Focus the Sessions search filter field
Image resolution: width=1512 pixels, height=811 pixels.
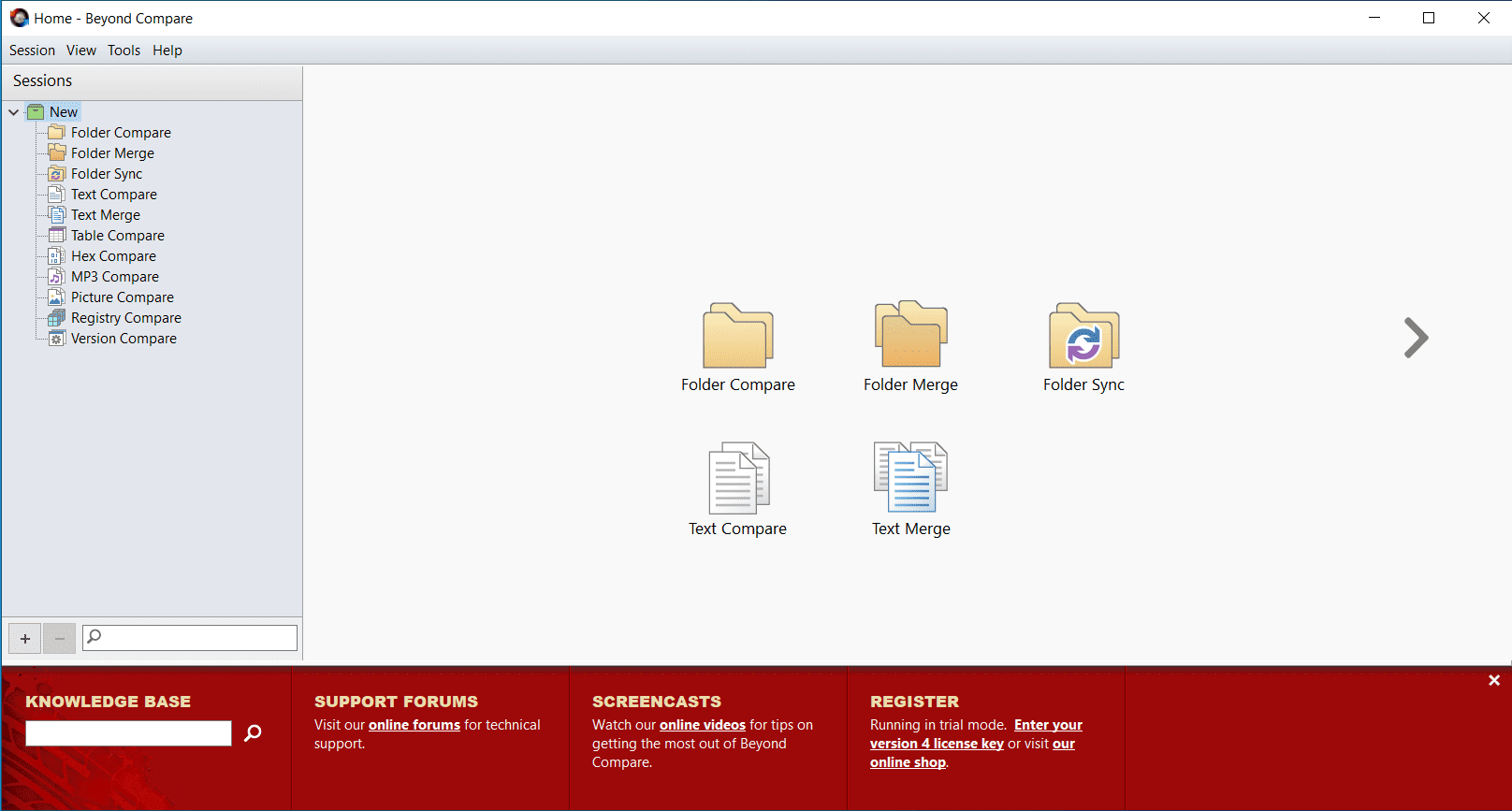pos(190,638)
